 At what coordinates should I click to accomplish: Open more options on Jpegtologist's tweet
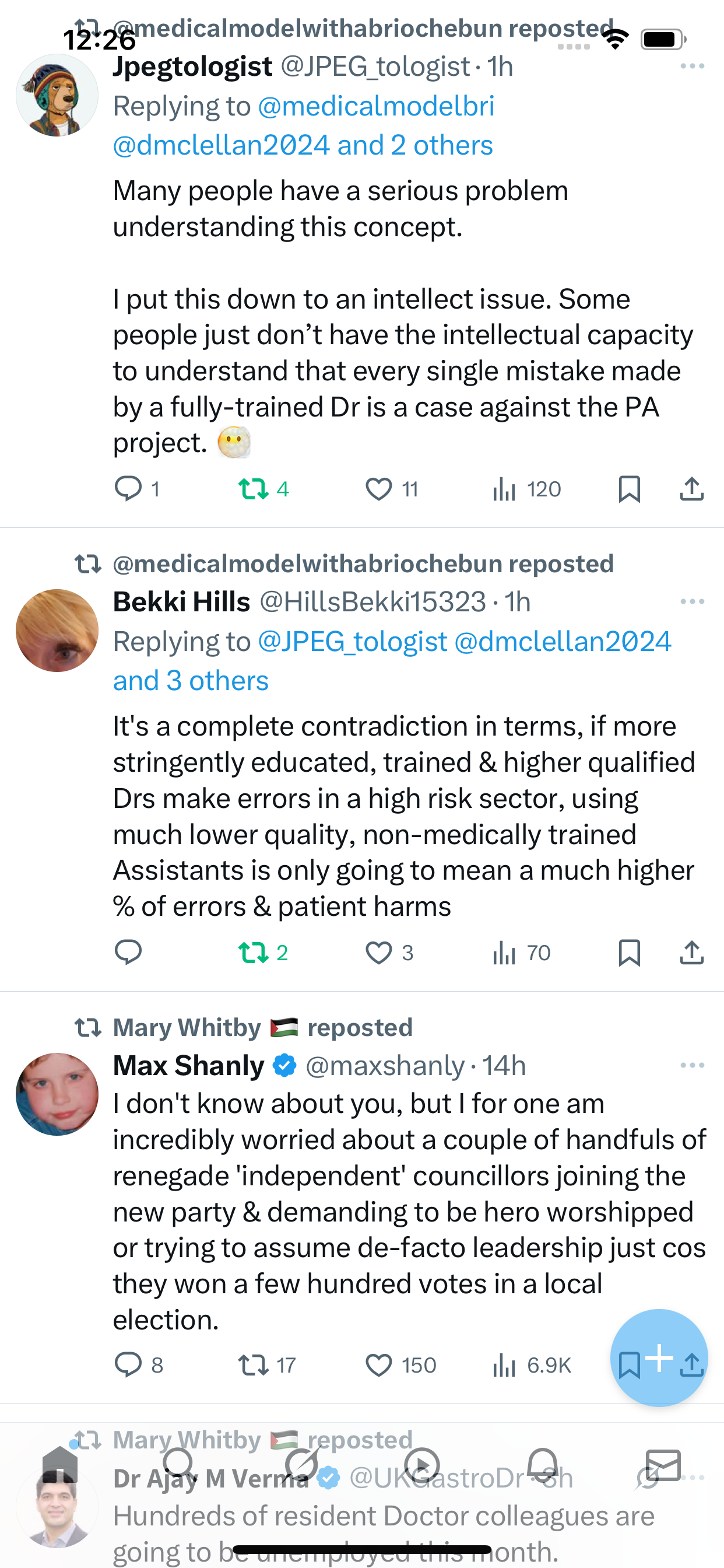693,66
